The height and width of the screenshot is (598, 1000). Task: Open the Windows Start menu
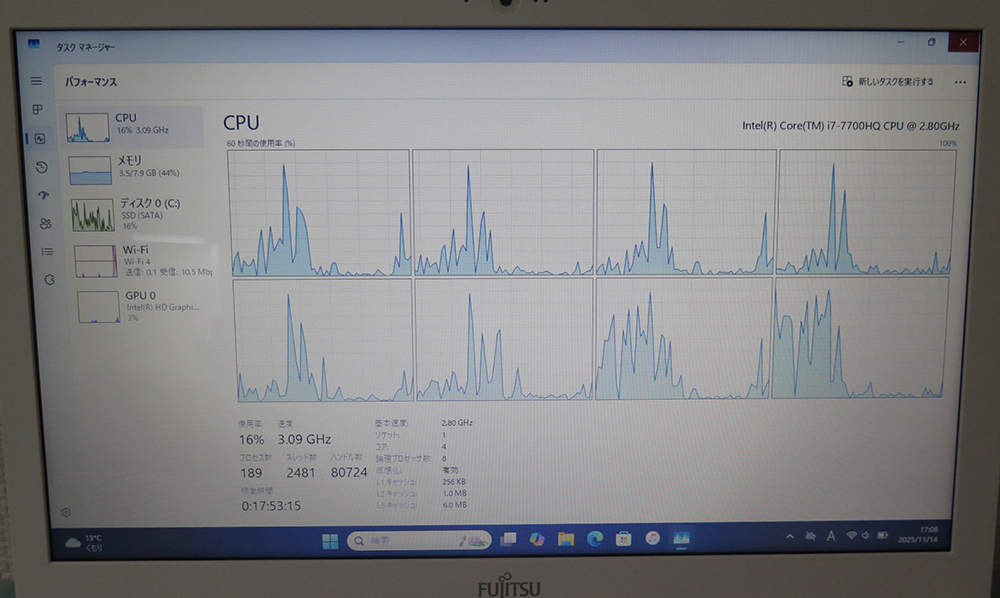pos(330,541)
